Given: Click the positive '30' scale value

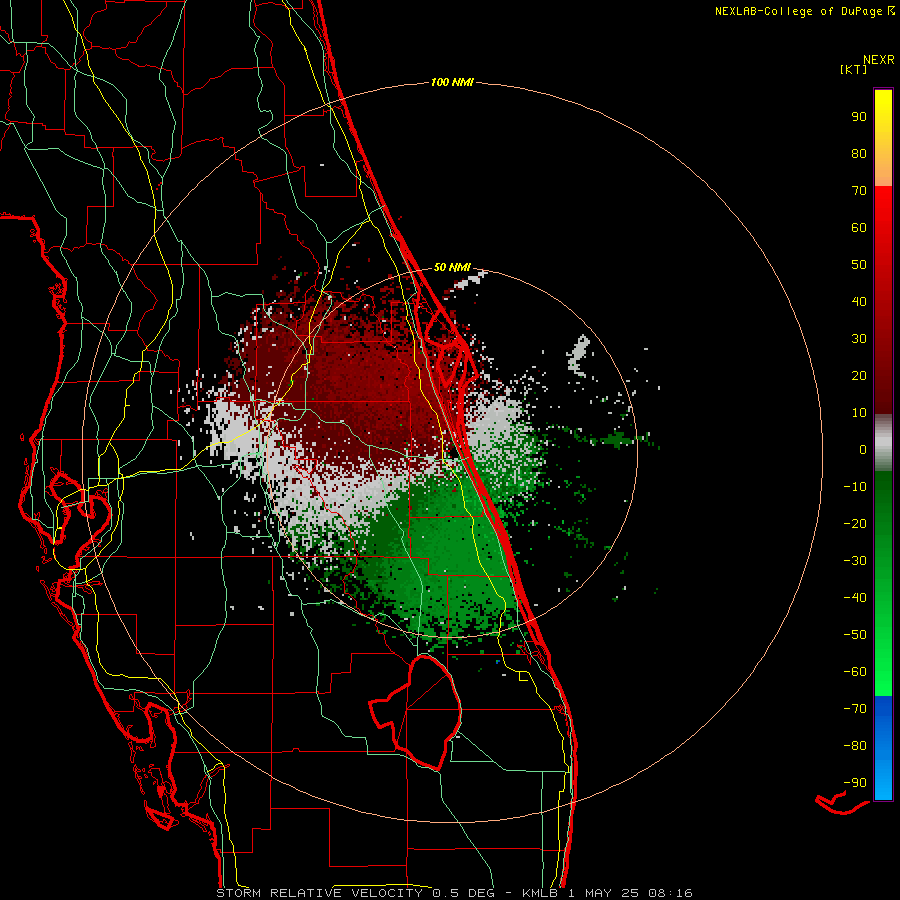Looking at the screenshot, I should [859, 339].
